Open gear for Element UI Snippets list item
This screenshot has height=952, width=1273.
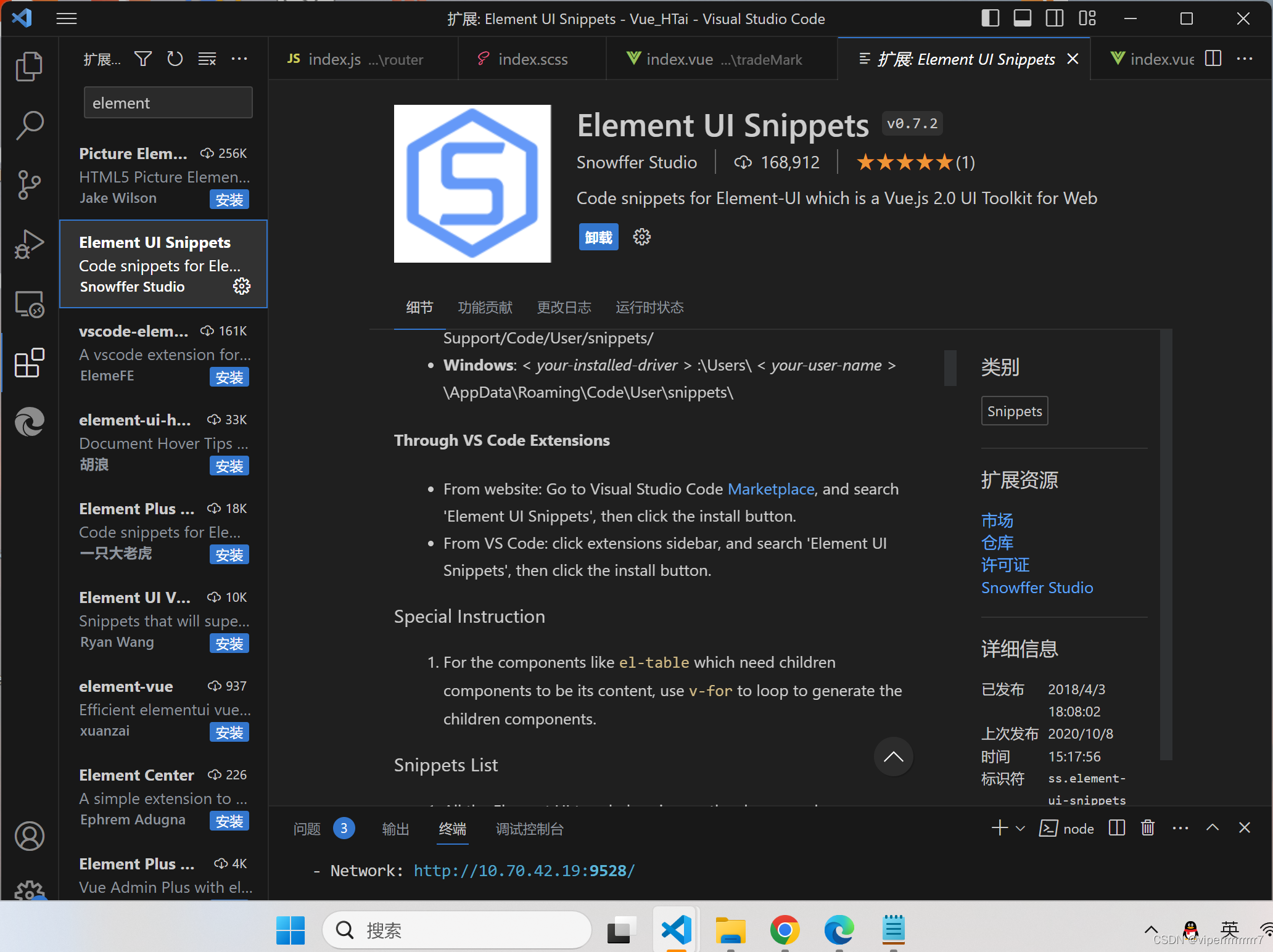(241, 286)
